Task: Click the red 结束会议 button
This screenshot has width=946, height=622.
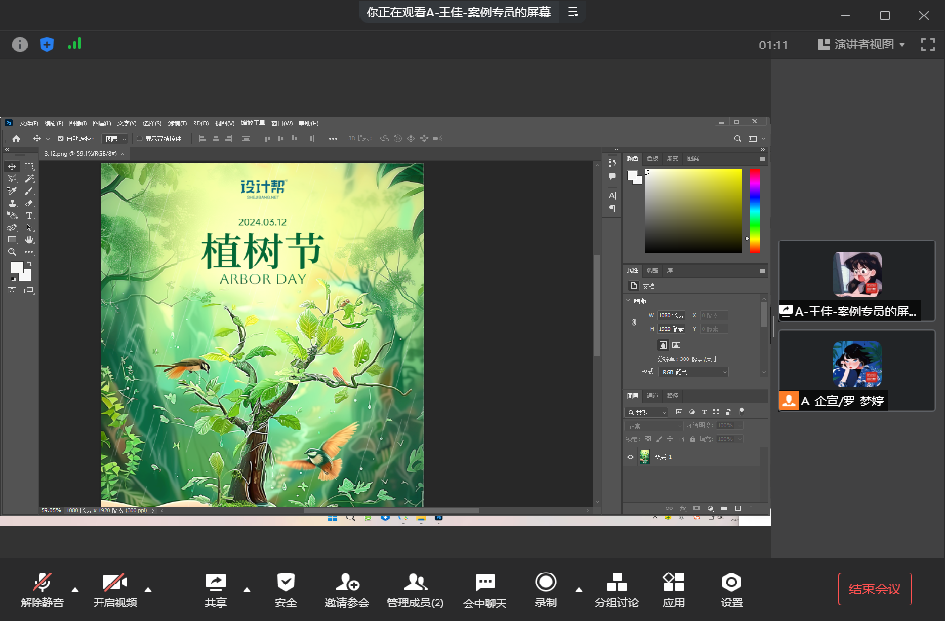Action: tap(874, 589)
